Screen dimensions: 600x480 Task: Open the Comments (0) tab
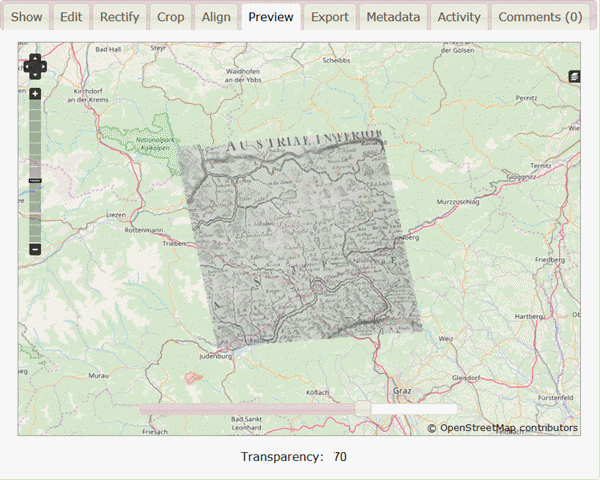[540, 17]
